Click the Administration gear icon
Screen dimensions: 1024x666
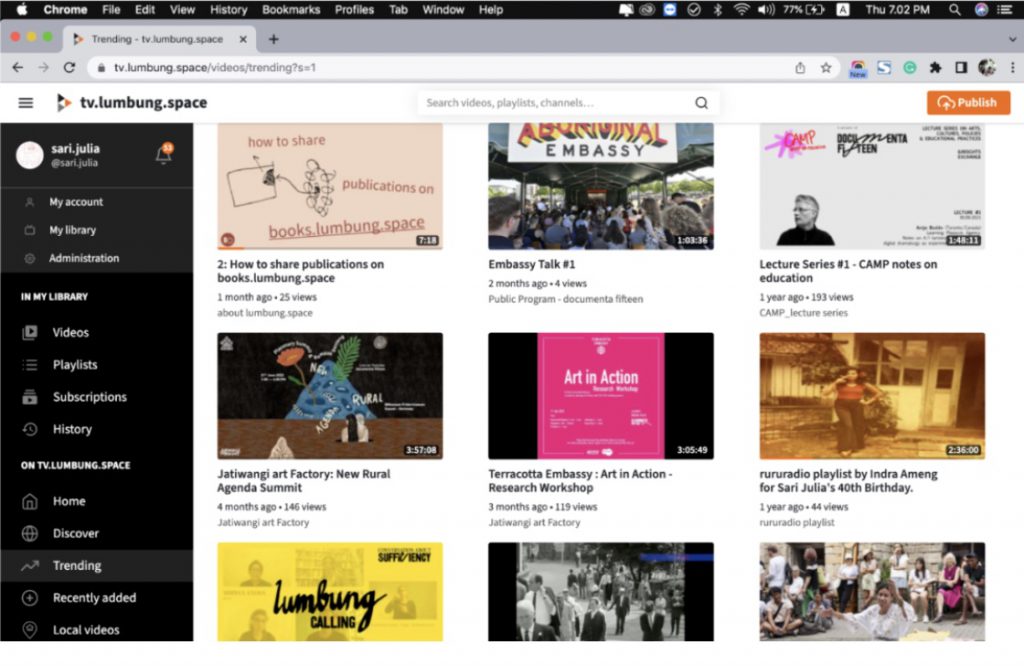(29, 258)
